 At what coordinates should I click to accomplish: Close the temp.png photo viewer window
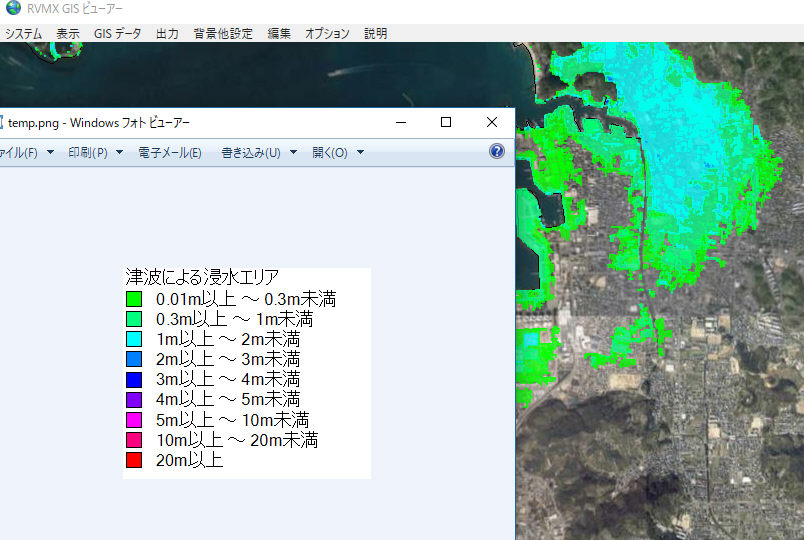click(x=491, y=122)
